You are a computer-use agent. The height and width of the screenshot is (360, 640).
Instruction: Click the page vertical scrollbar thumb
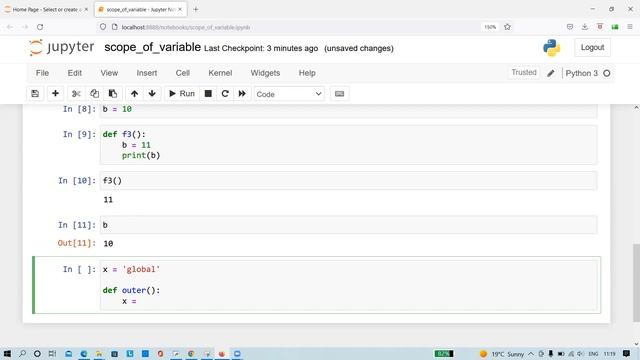636,282
